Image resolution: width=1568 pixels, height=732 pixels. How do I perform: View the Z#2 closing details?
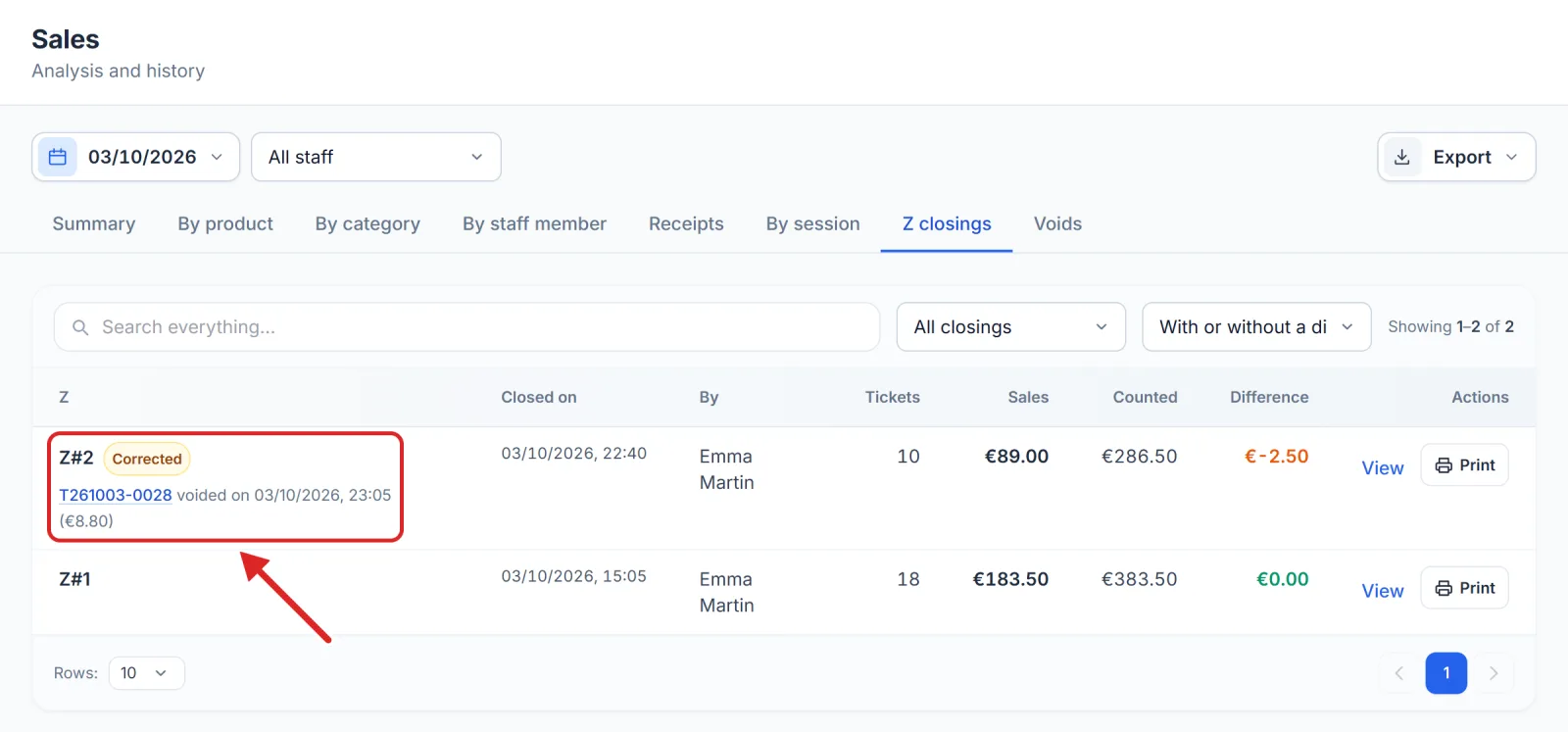[1383, 468]
